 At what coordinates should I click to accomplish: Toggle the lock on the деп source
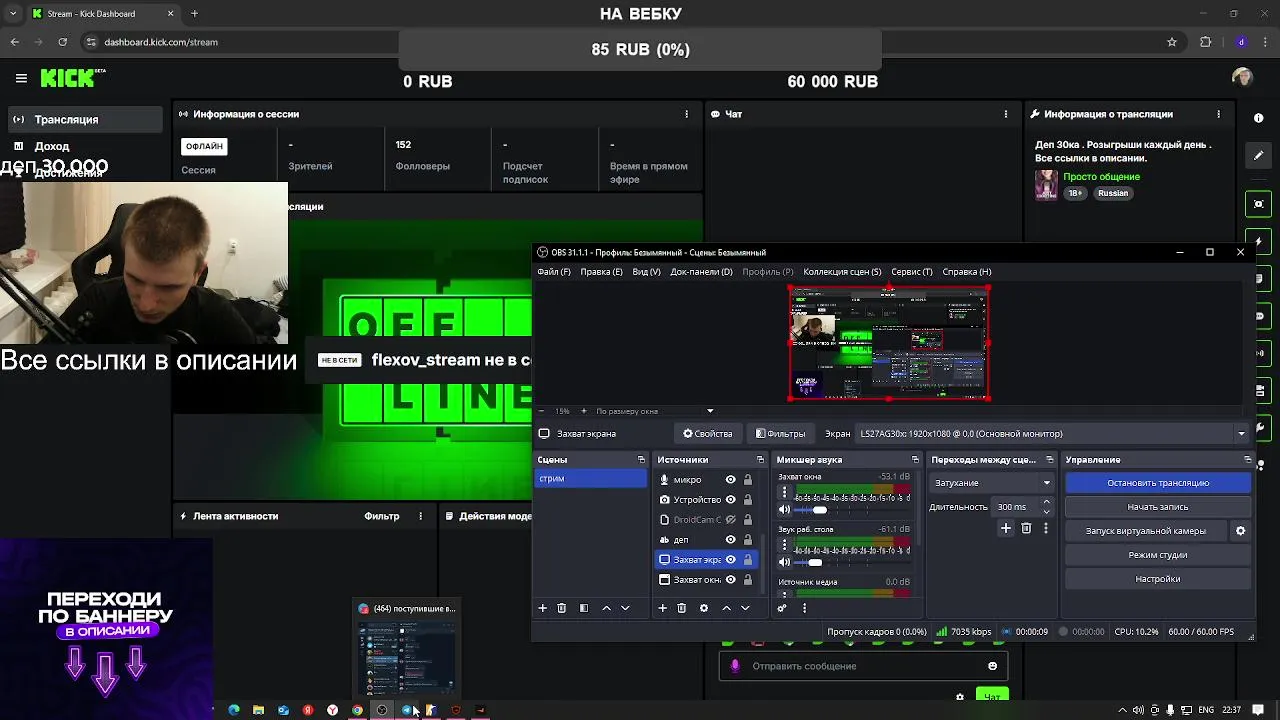click(748, 540)
